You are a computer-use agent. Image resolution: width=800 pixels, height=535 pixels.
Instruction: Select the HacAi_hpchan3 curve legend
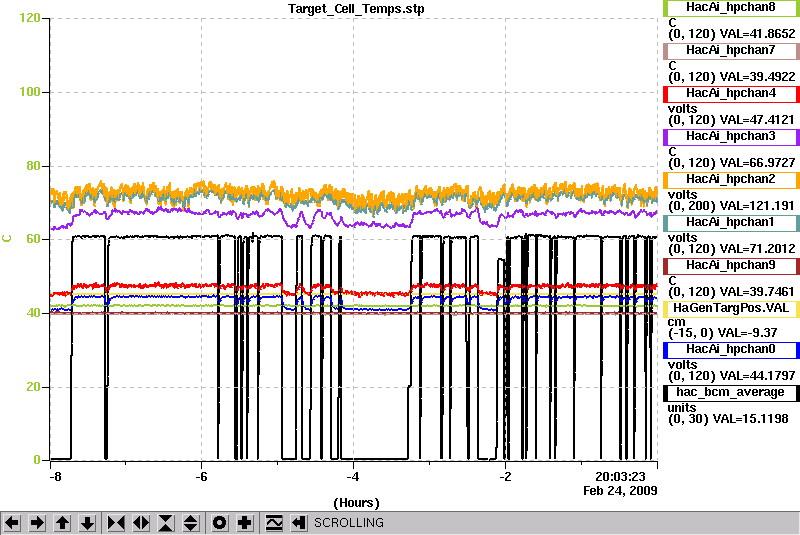pos(731,137)
